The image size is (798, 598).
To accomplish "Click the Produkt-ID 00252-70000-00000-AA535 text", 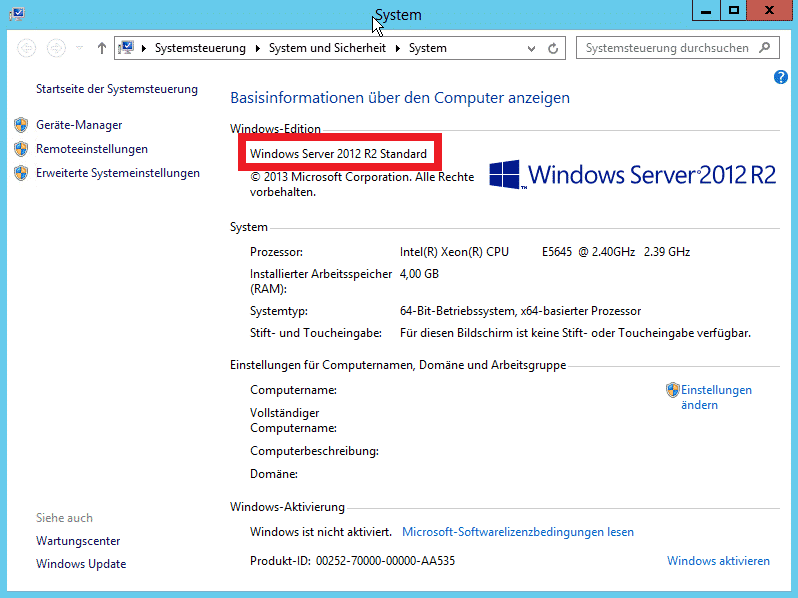I will point(352,561).
